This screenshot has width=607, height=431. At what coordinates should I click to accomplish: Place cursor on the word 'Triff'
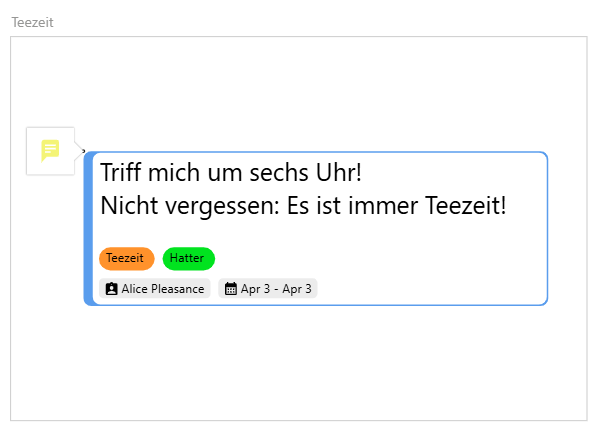coord(120,172)
